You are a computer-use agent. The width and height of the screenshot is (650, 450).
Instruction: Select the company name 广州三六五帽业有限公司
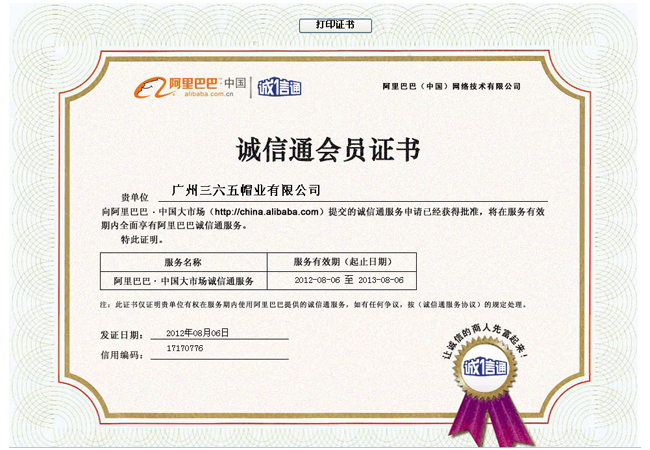pos(246,191)
